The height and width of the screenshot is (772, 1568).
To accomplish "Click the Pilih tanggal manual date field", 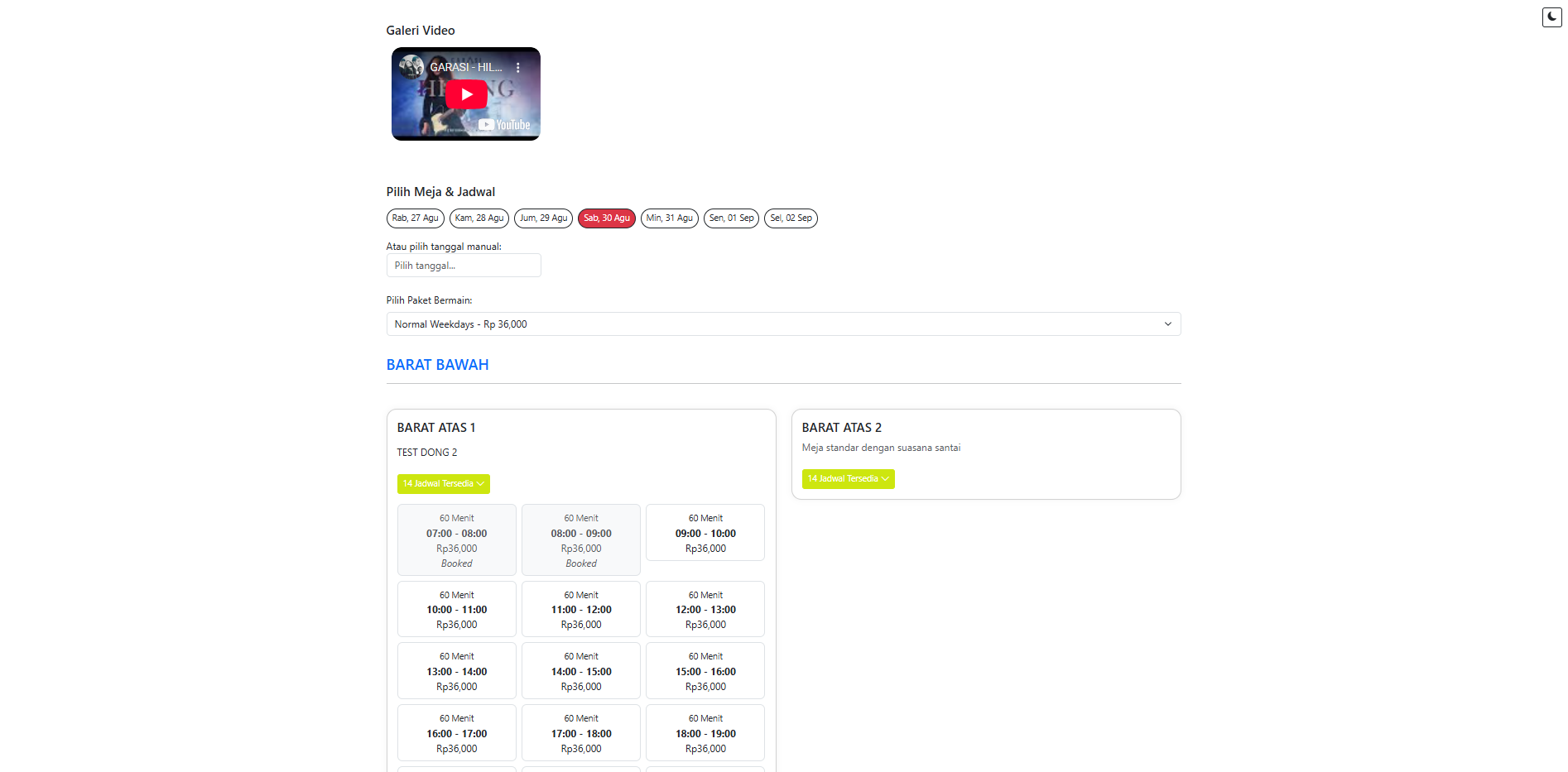I will [x=464, y=266].
